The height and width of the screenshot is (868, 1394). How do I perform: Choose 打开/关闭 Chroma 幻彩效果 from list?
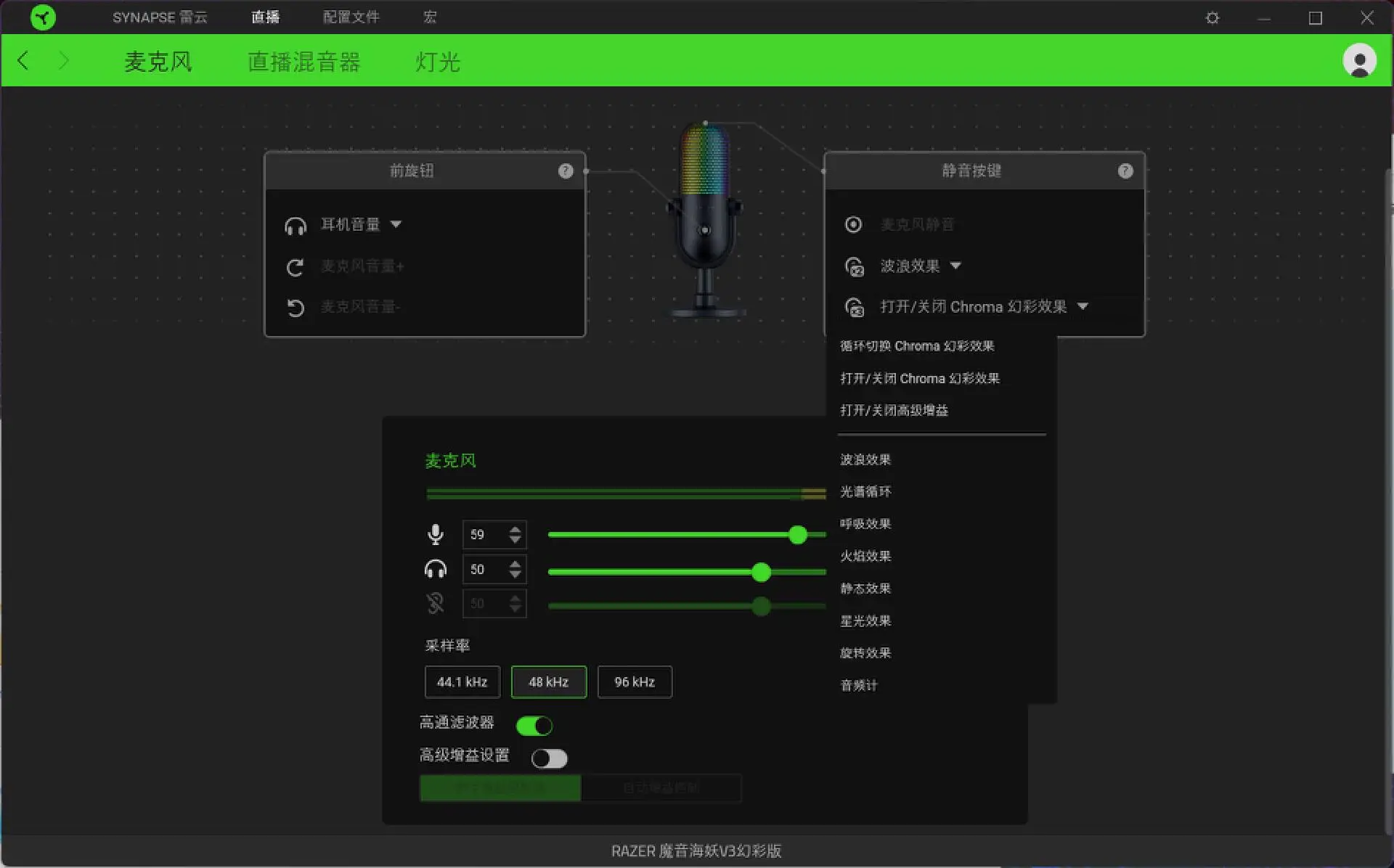click(920, 378)
